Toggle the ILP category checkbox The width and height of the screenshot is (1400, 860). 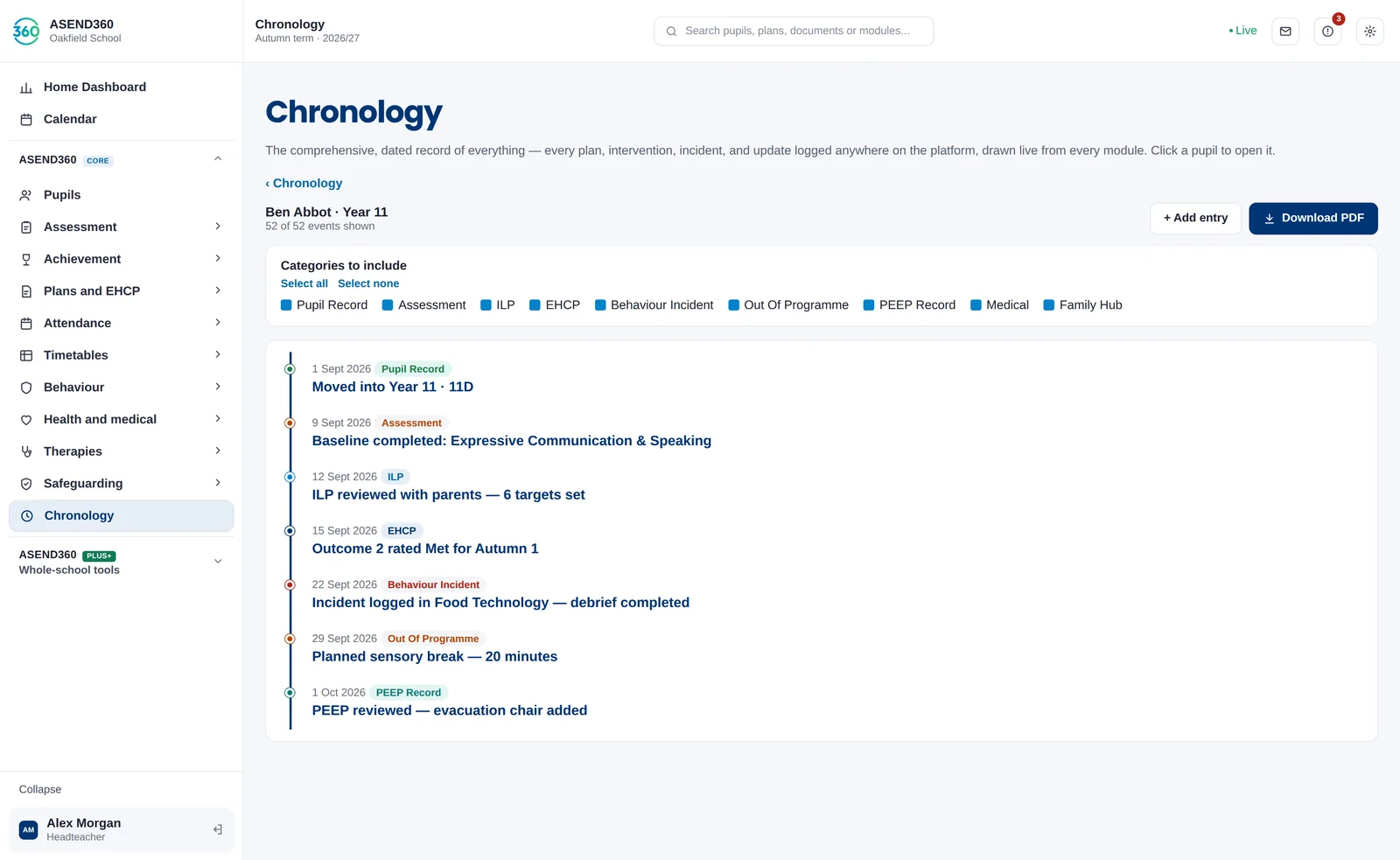tap(486, 305)
